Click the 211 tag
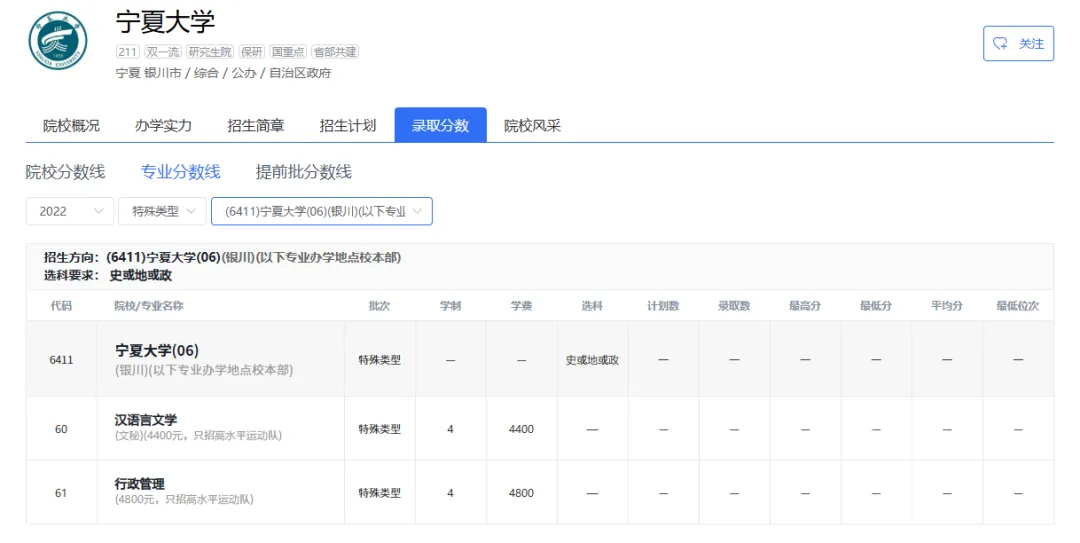The image size is (1080, 543). [127, 52]
